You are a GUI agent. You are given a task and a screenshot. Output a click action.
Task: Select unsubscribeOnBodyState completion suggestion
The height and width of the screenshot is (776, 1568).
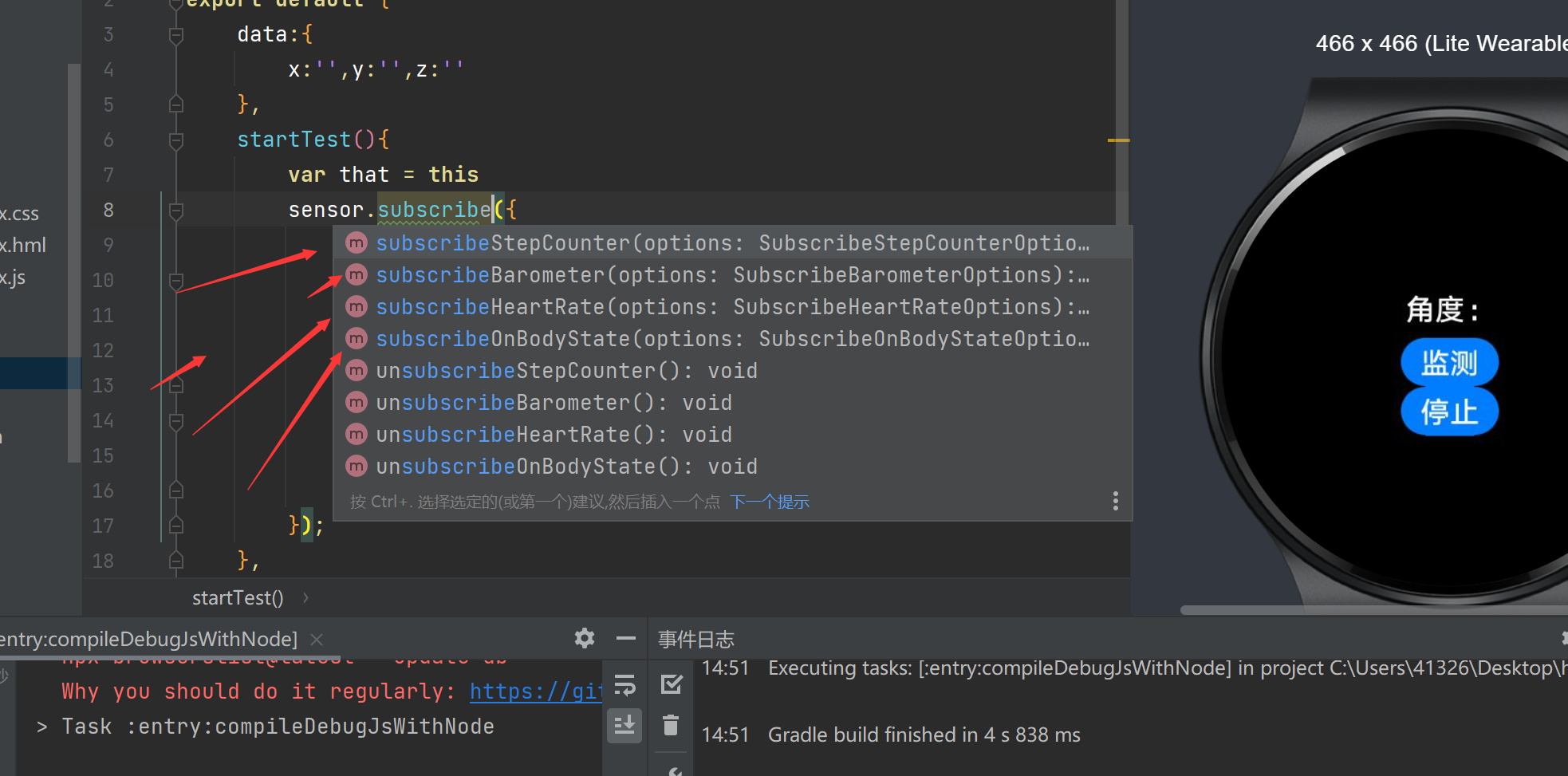tap(732, 467)
